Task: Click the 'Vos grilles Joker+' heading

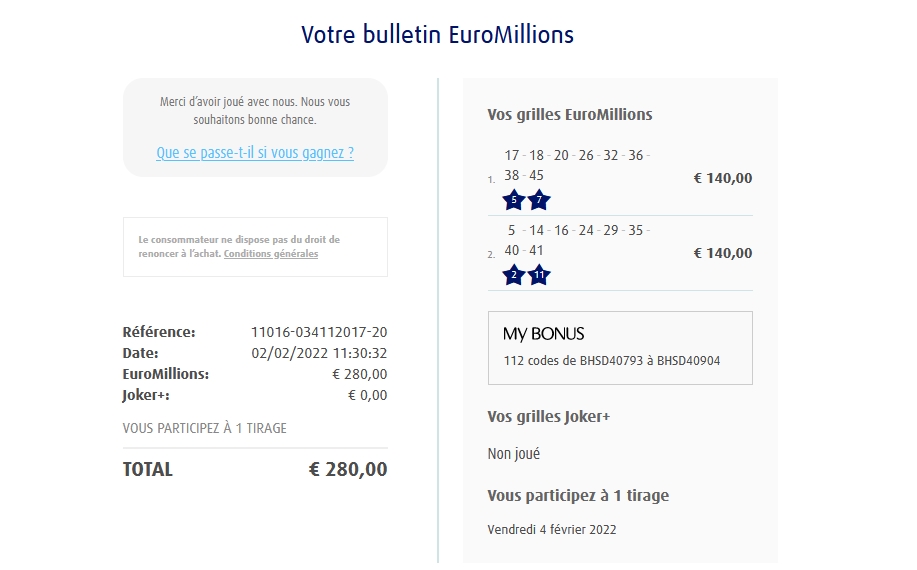Action: [x=548, y=416]
